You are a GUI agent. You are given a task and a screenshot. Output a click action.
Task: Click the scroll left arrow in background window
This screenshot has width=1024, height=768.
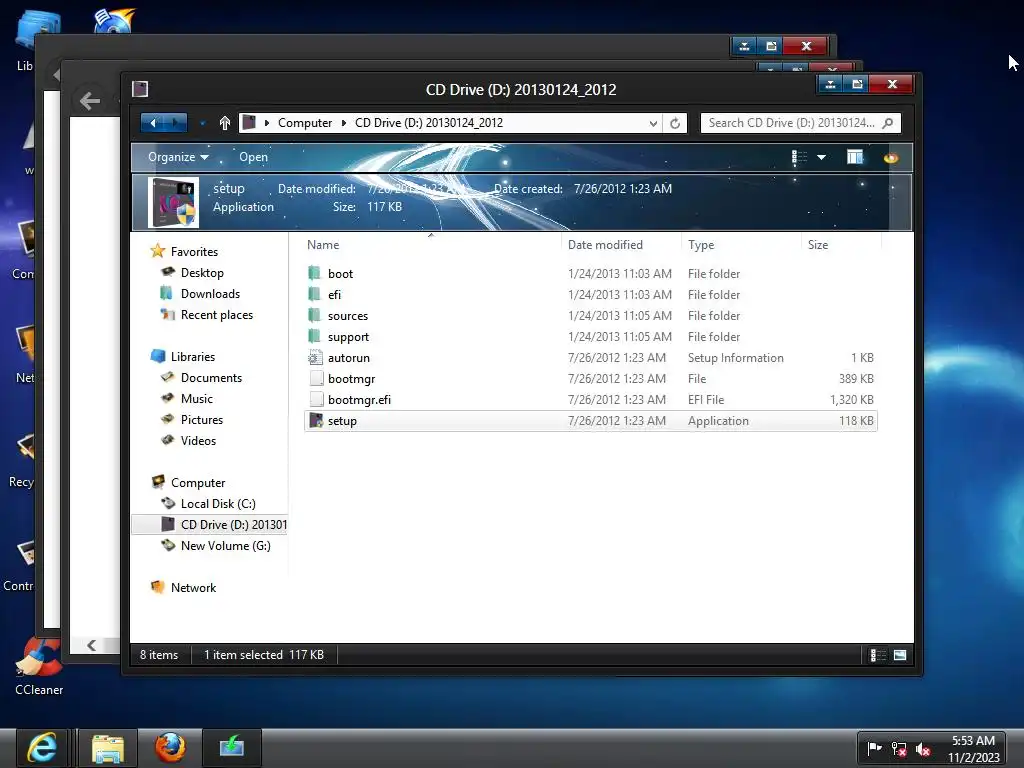coord(91,645)
